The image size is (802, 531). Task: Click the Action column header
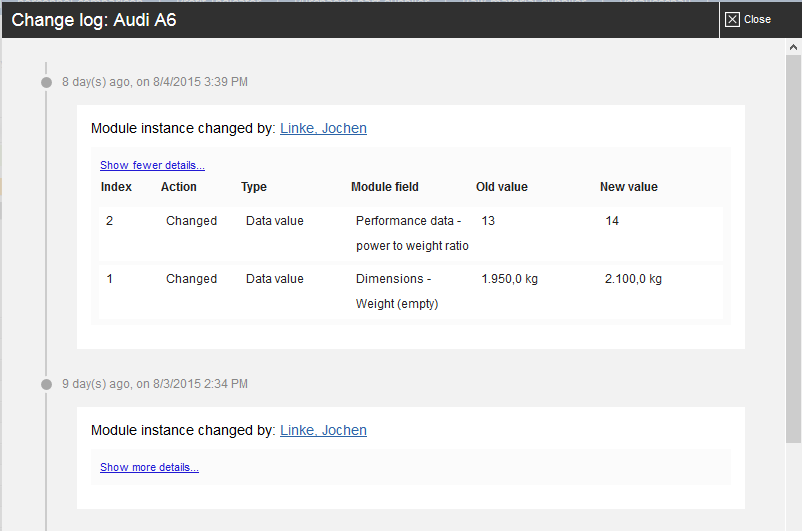coord(179,187)
